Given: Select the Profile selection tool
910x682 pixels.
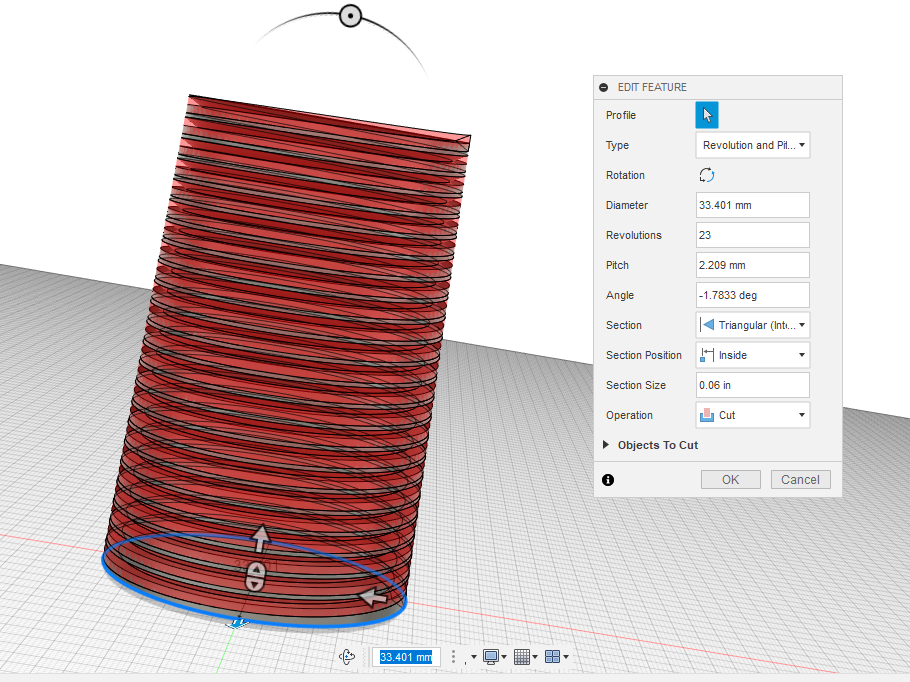Looking at the screenshot, I should (707, 114).
